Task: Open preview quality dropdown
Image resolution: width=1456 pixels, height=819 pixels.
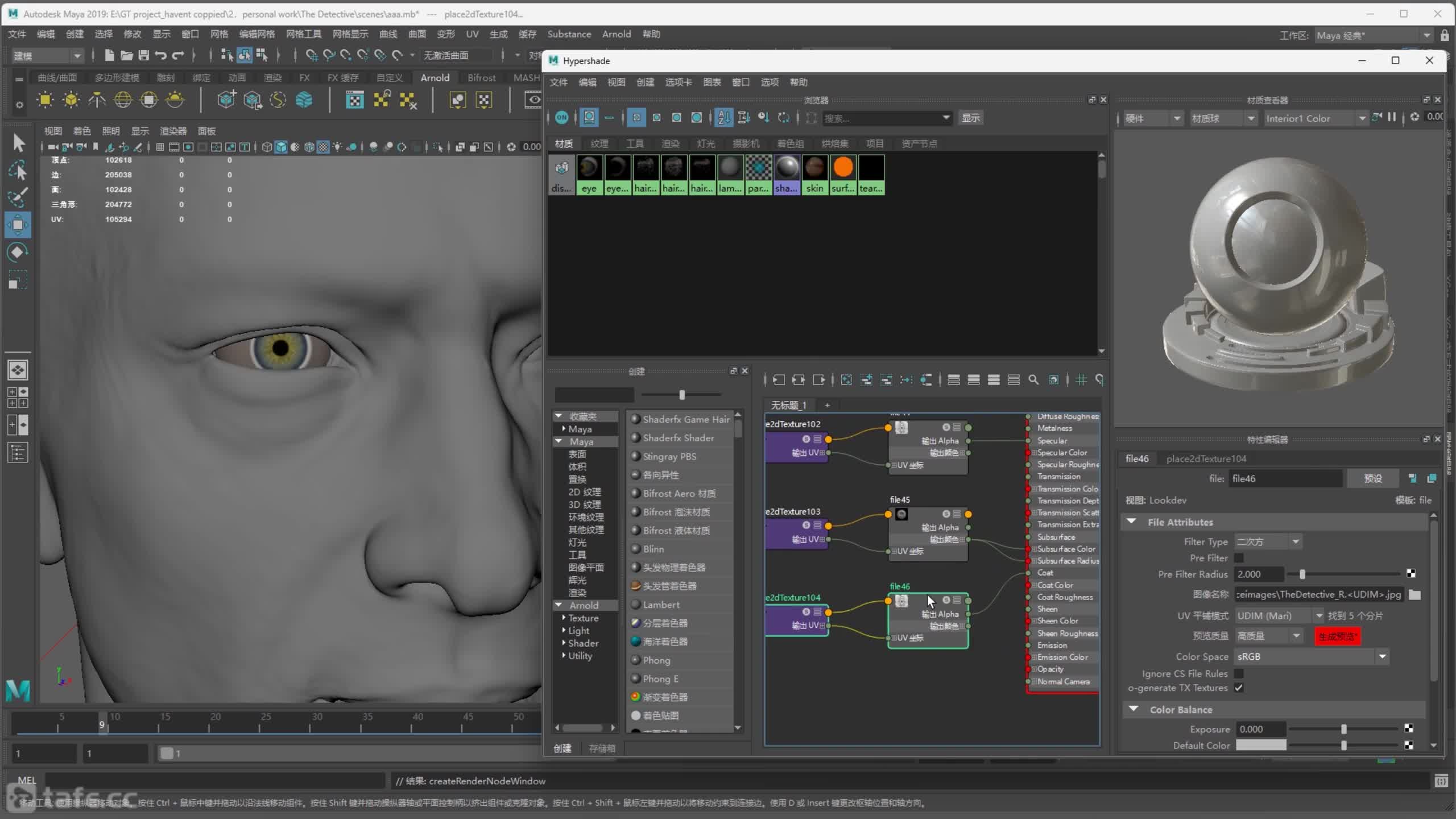Action: pos(1269,636)
